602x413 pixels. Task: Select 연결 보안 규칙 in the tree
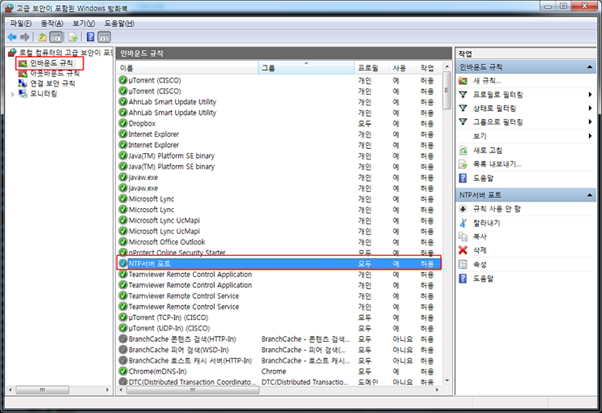(x=53, y=83)
